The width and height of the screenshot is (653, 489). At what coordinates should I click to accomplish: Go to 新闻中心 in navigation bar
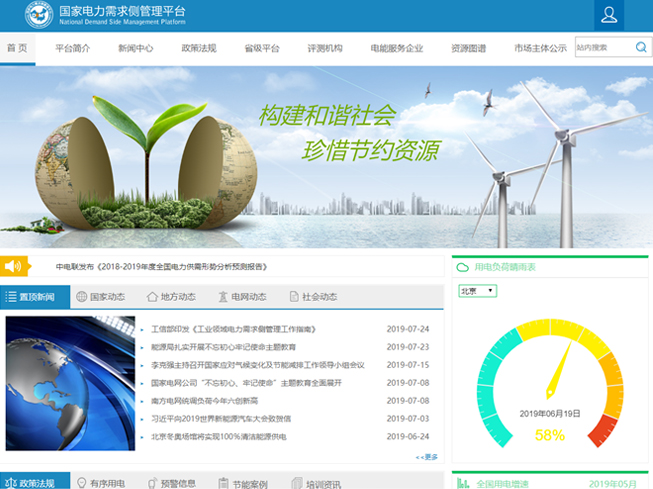point(135,48)
